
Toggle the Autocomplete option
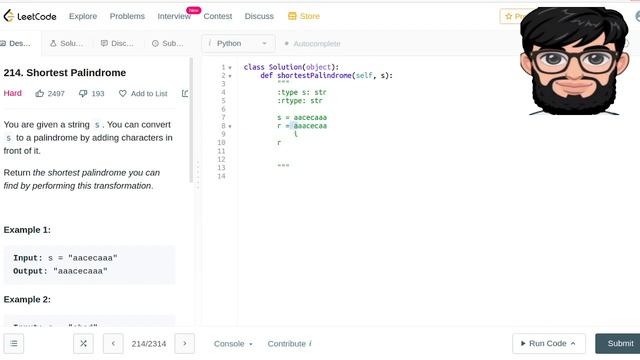(312, 44)
